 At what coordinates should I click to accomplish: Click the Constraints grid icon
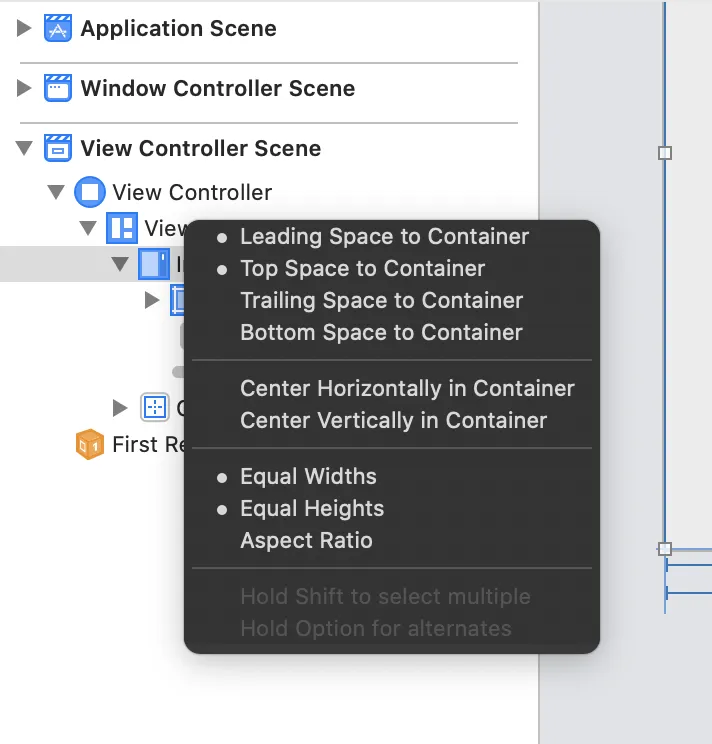[x=155, y=407]
